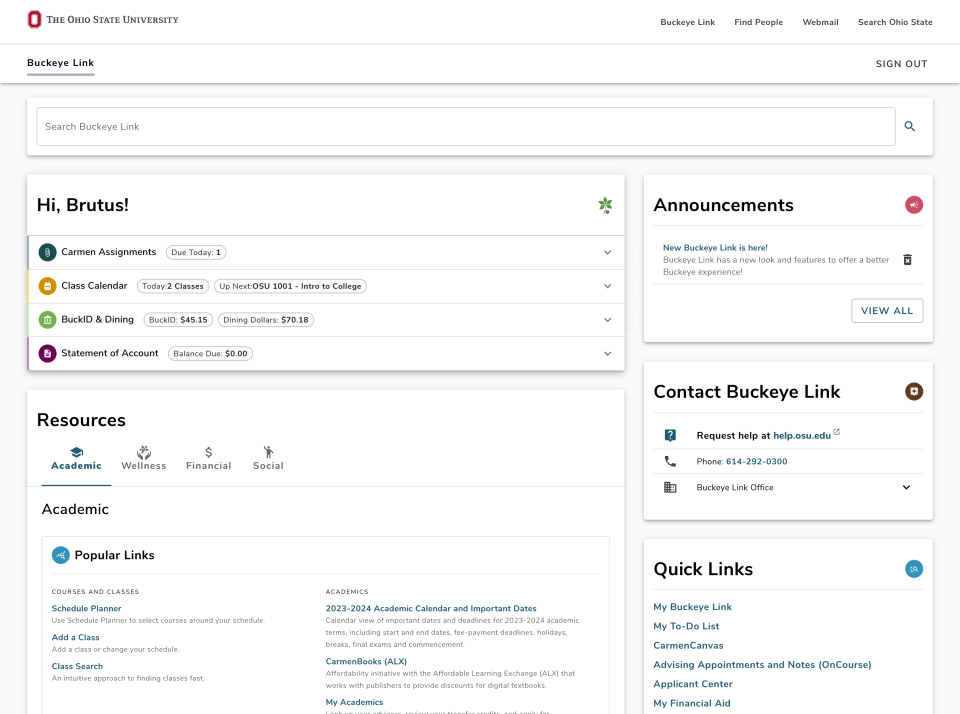The width and height of the screenshot is (960, 714).
Task: Click the Popular Links blue icon
Action: point(61,555)
